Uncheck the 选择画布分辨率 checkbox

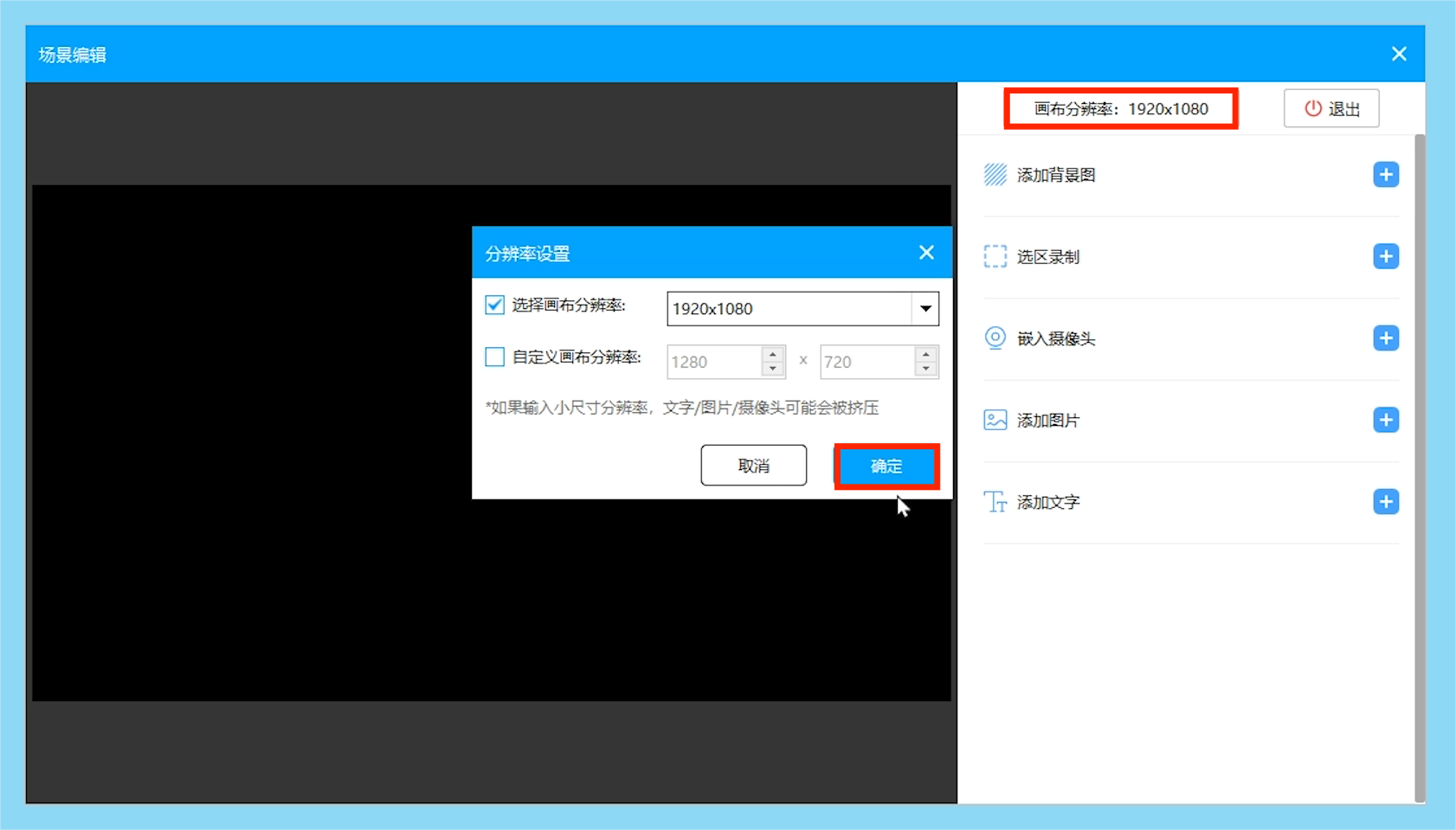pos(494,305)
